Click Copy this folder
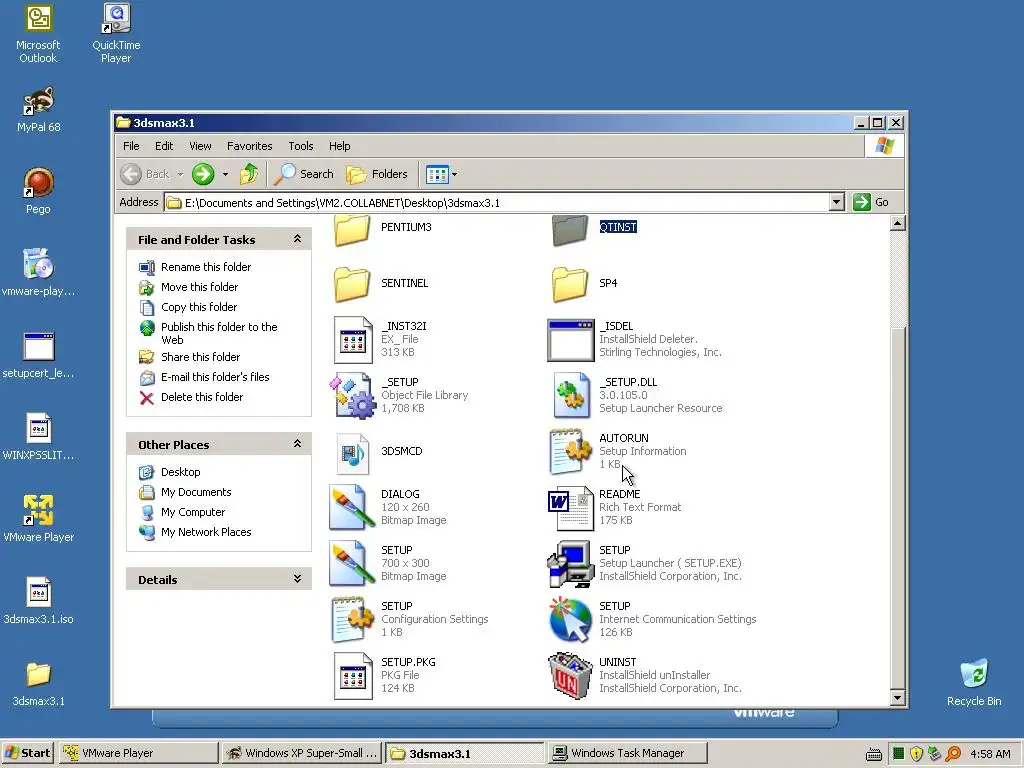 (199, 307)
